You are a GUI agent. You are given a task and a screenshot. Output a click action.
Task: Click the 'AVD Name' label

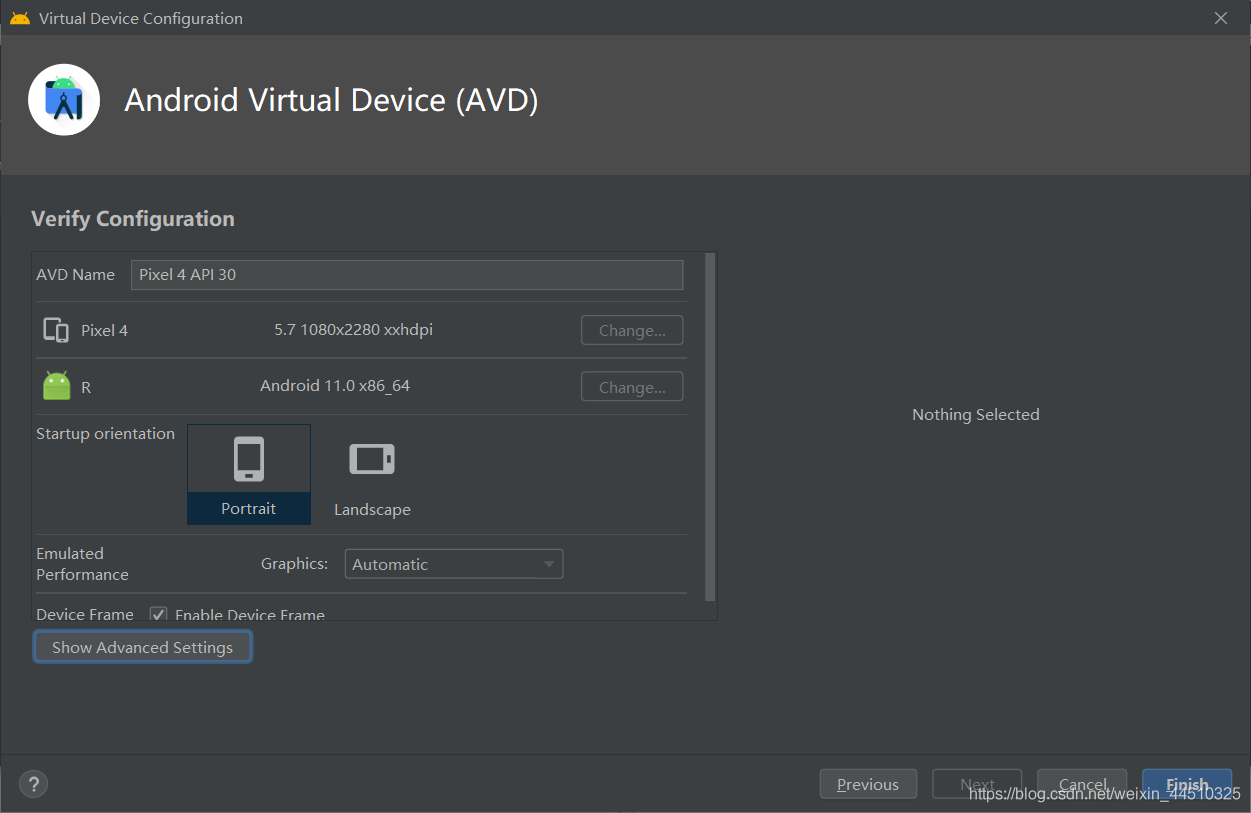[x=75, y=274]
